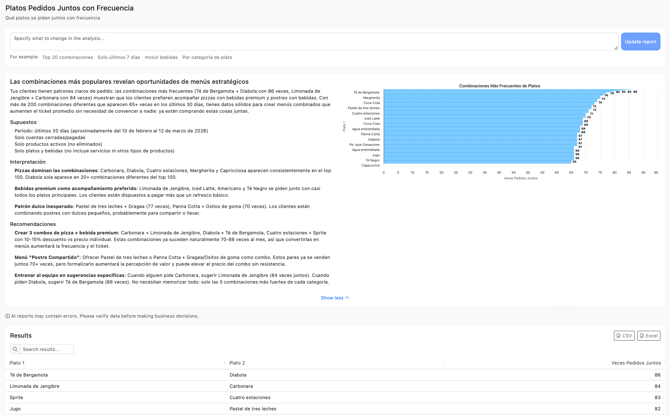
Task: Sort by Veces Pedidos Juntos column
Action: pyautogui.click(x=635, y=363)
